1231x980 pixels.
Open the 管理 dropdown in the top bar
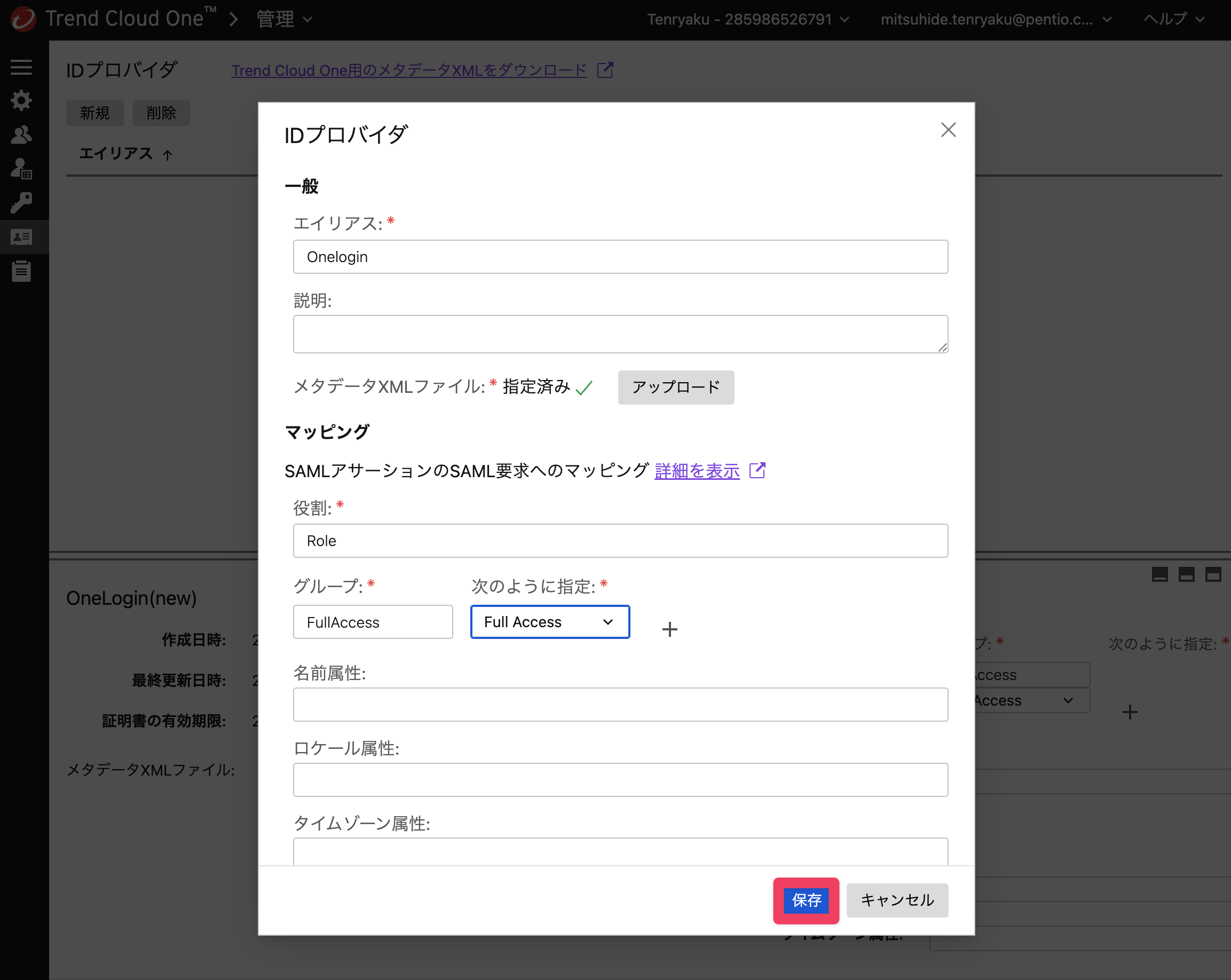(x=285, y=19)
